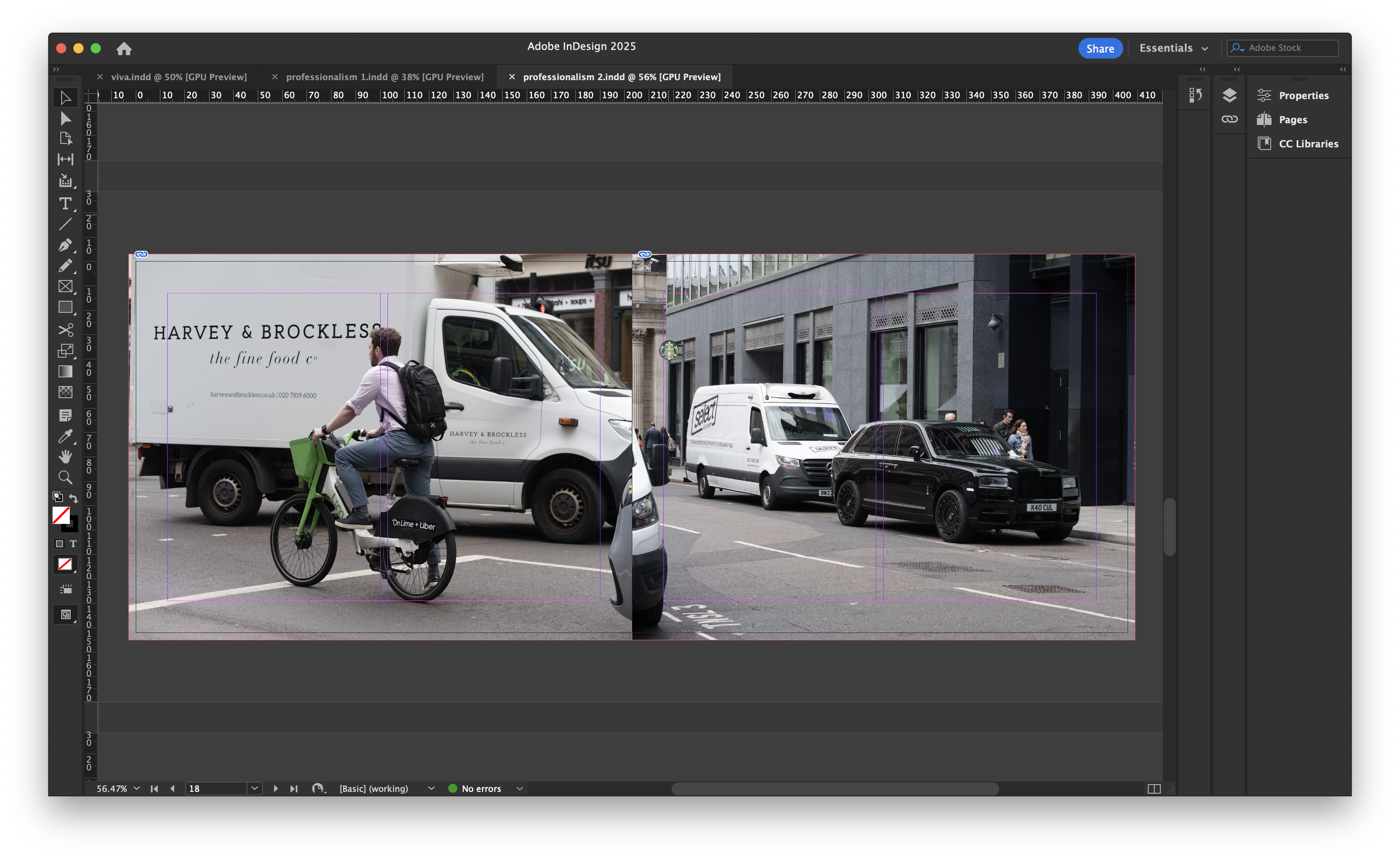
Task: Open the zoom level dropdown
Action: pos(137,789)
